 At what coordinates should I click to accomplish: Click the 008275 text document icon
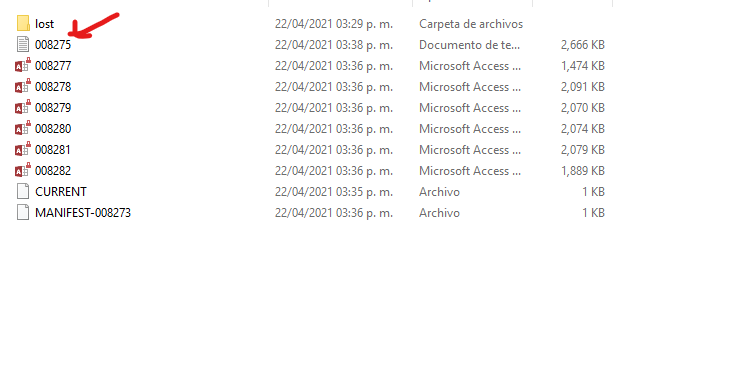[x=23, y=44]
